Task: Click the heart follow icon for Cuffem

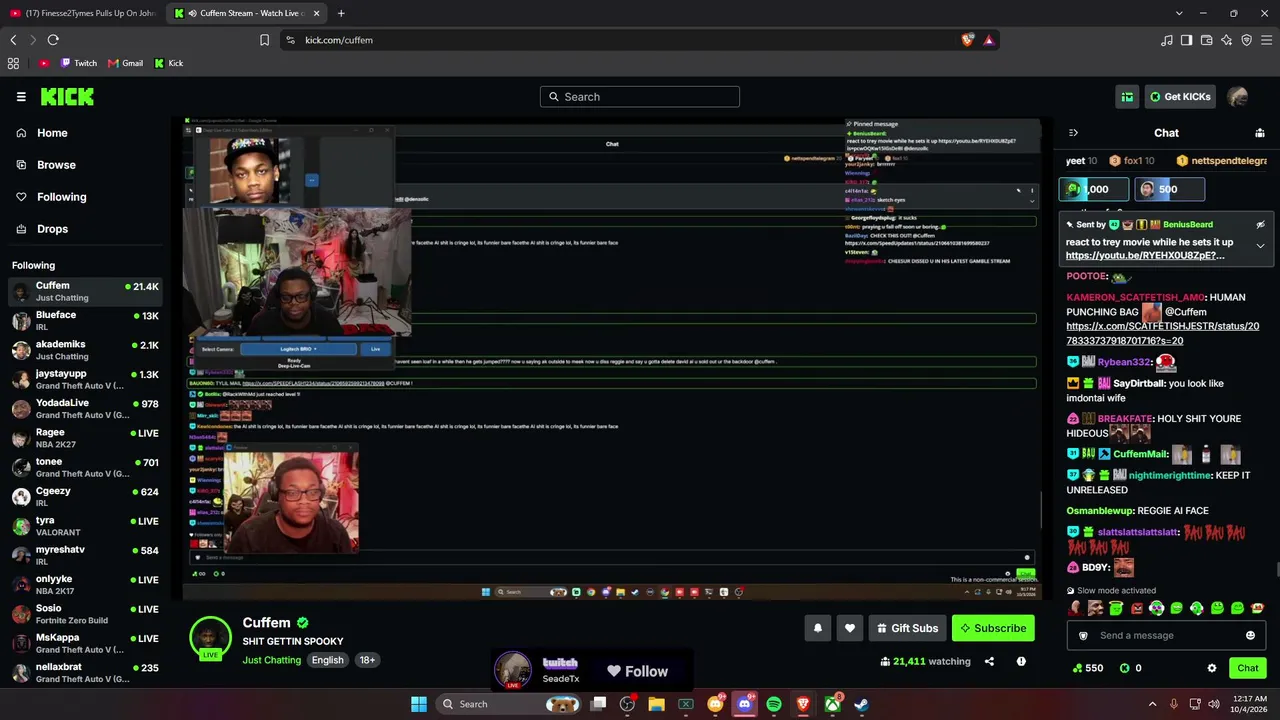Action: click(x=850, y=628)
